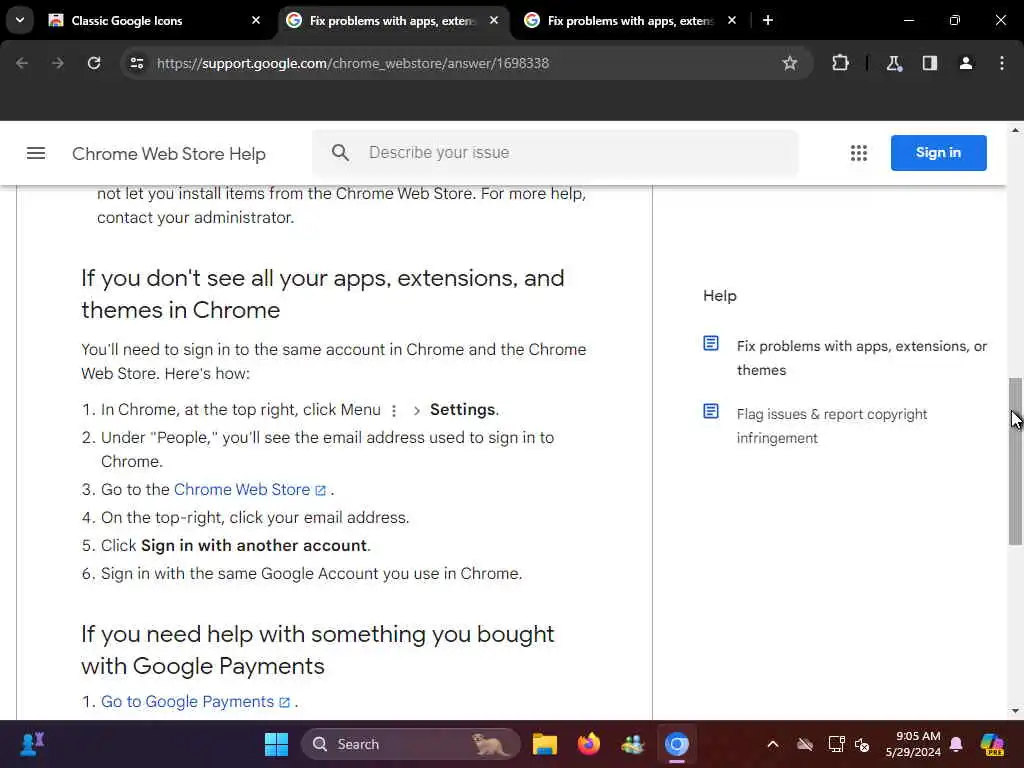Open the hamburger main menu
Viewport: 1024px width, 768px height.
[36, 153]
